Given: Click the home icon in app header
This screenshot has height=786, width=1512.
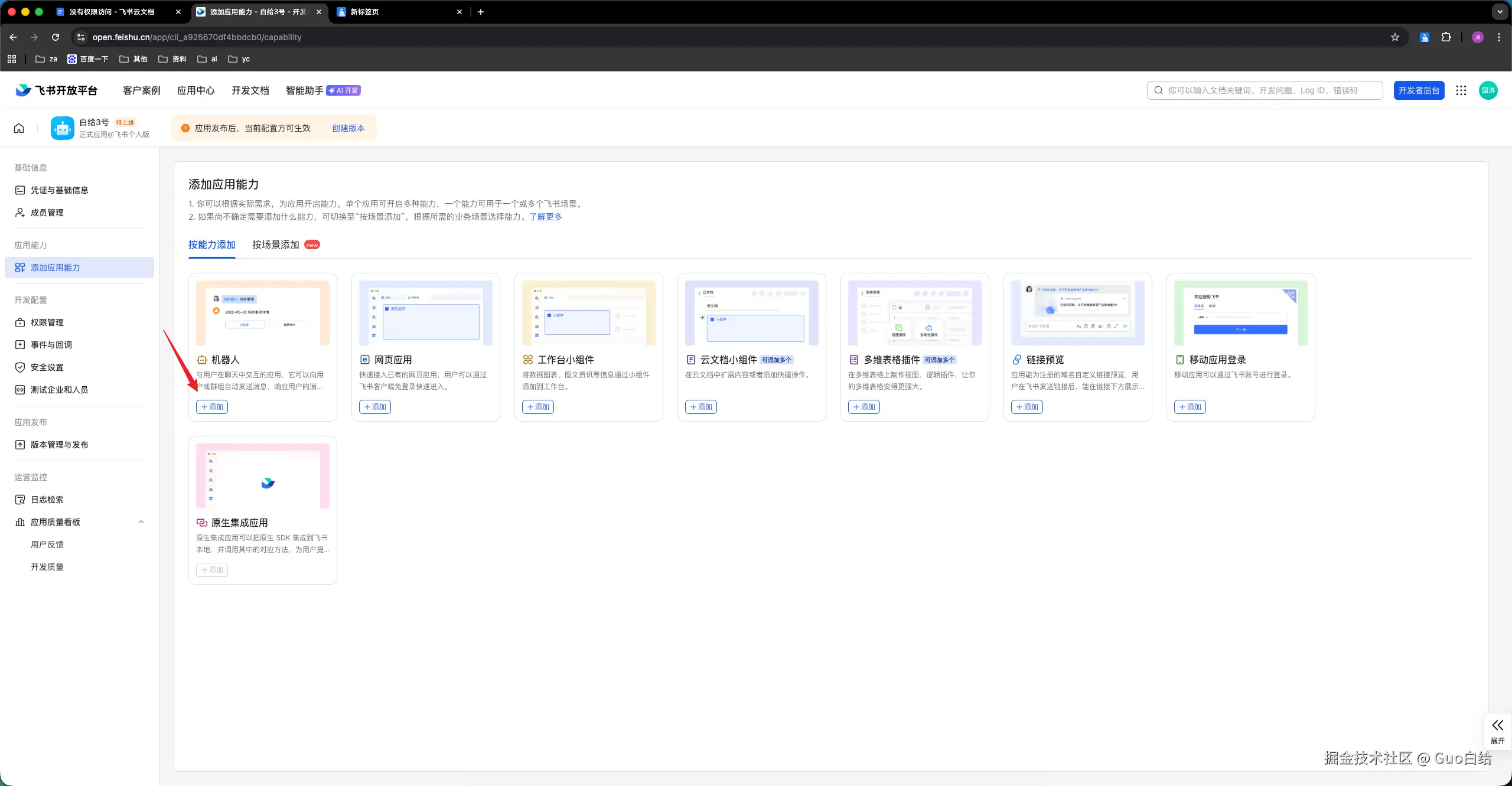Looking at the screenshot, I should (19, 128).
